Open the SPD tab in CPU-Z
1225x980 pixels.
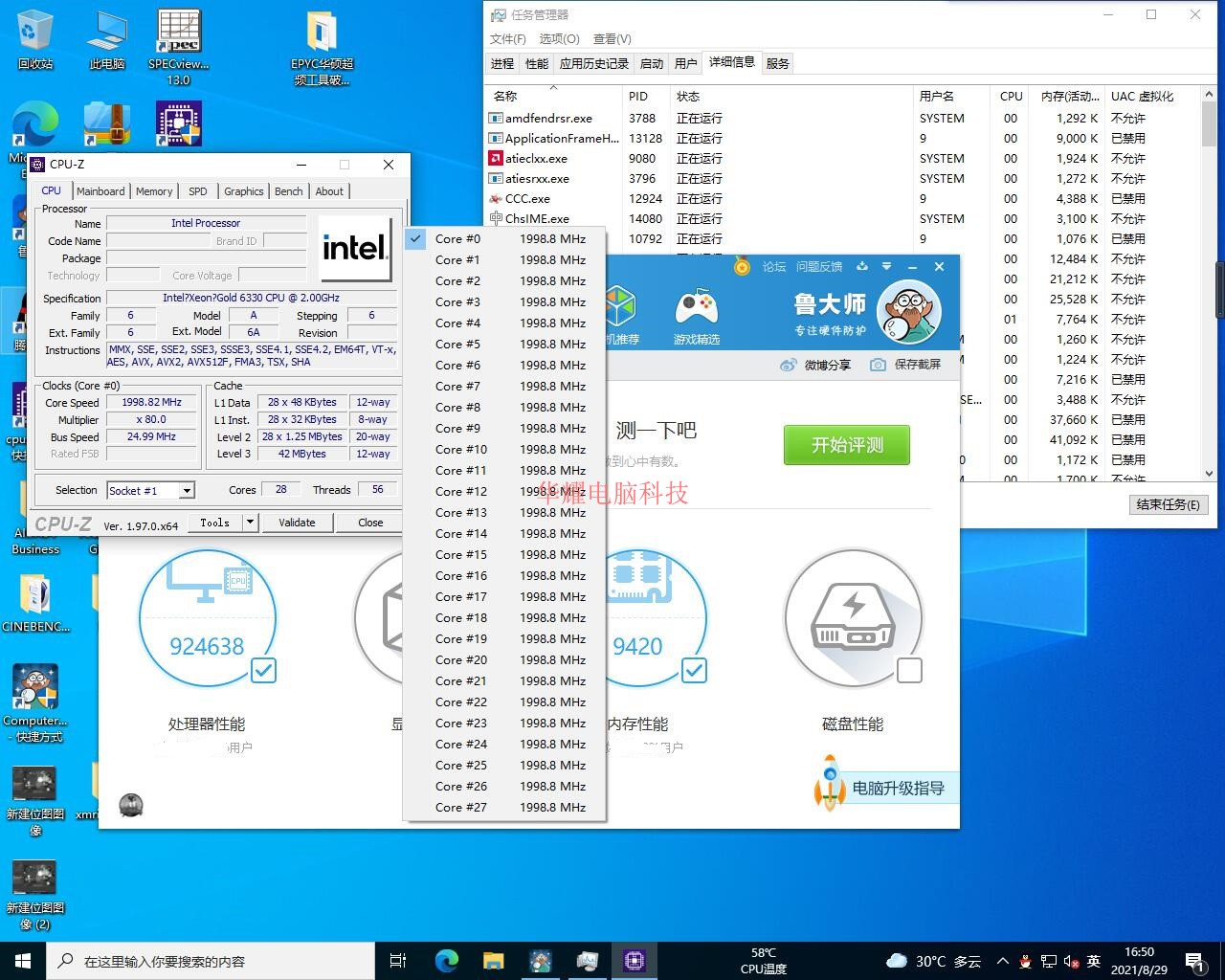pyautogui.click(x=198, y=191)
